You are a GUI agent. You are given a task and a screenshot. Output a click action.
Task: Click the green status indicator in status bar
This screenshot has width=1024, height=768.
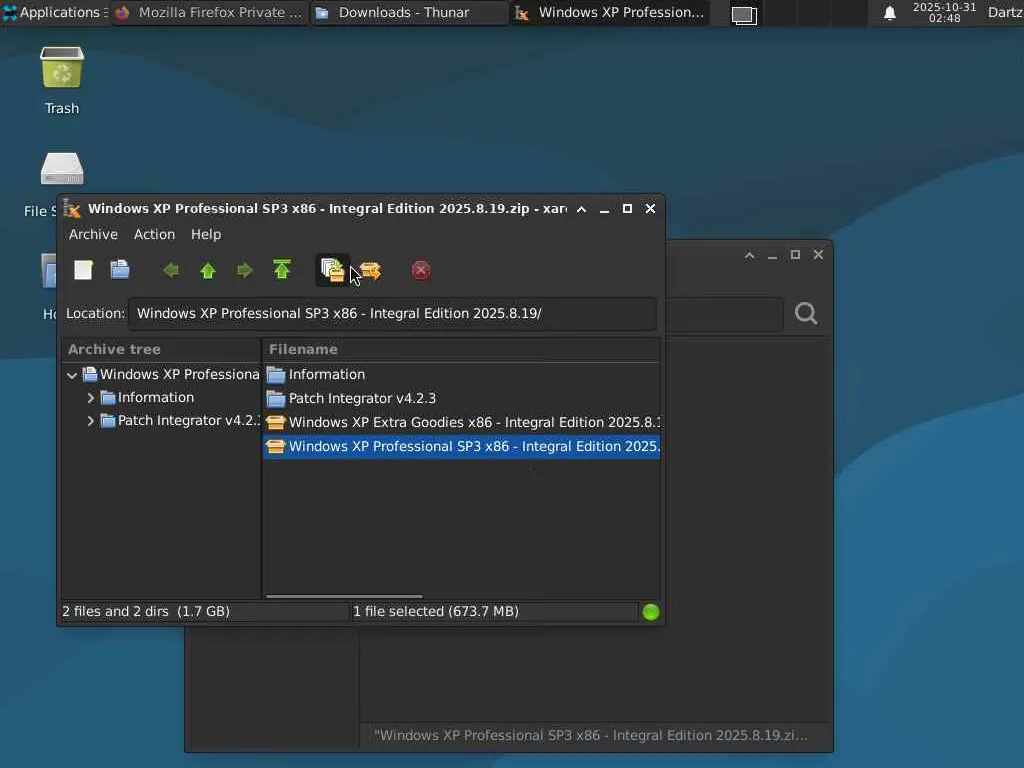(x=650, y=612)
